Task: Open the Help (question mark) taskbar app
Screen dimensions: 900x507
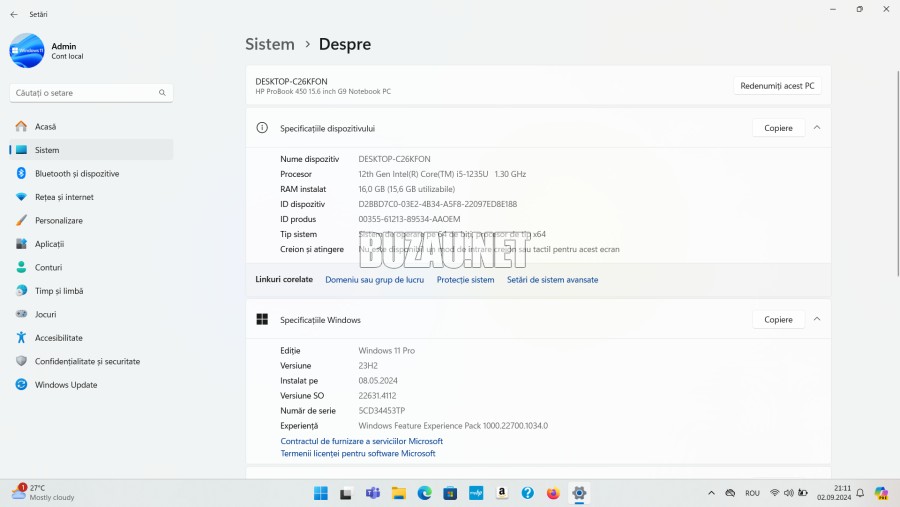Action: pos(527,493)
